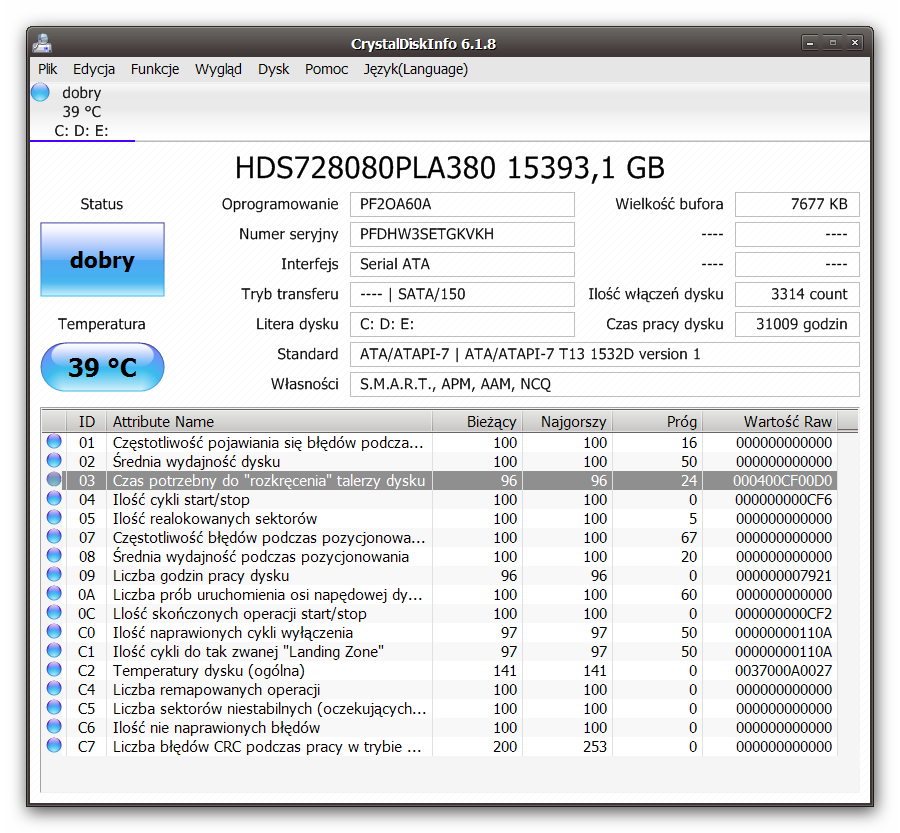900x833 pixels.
Task: Select row Ilość realokowanych sektorów
Action: pyautogui.click(x=440, y=518)
